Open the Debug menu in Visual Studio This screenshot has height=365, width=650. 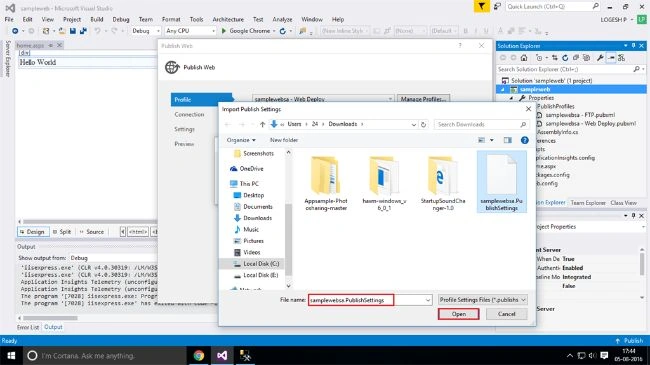point(121,19)
